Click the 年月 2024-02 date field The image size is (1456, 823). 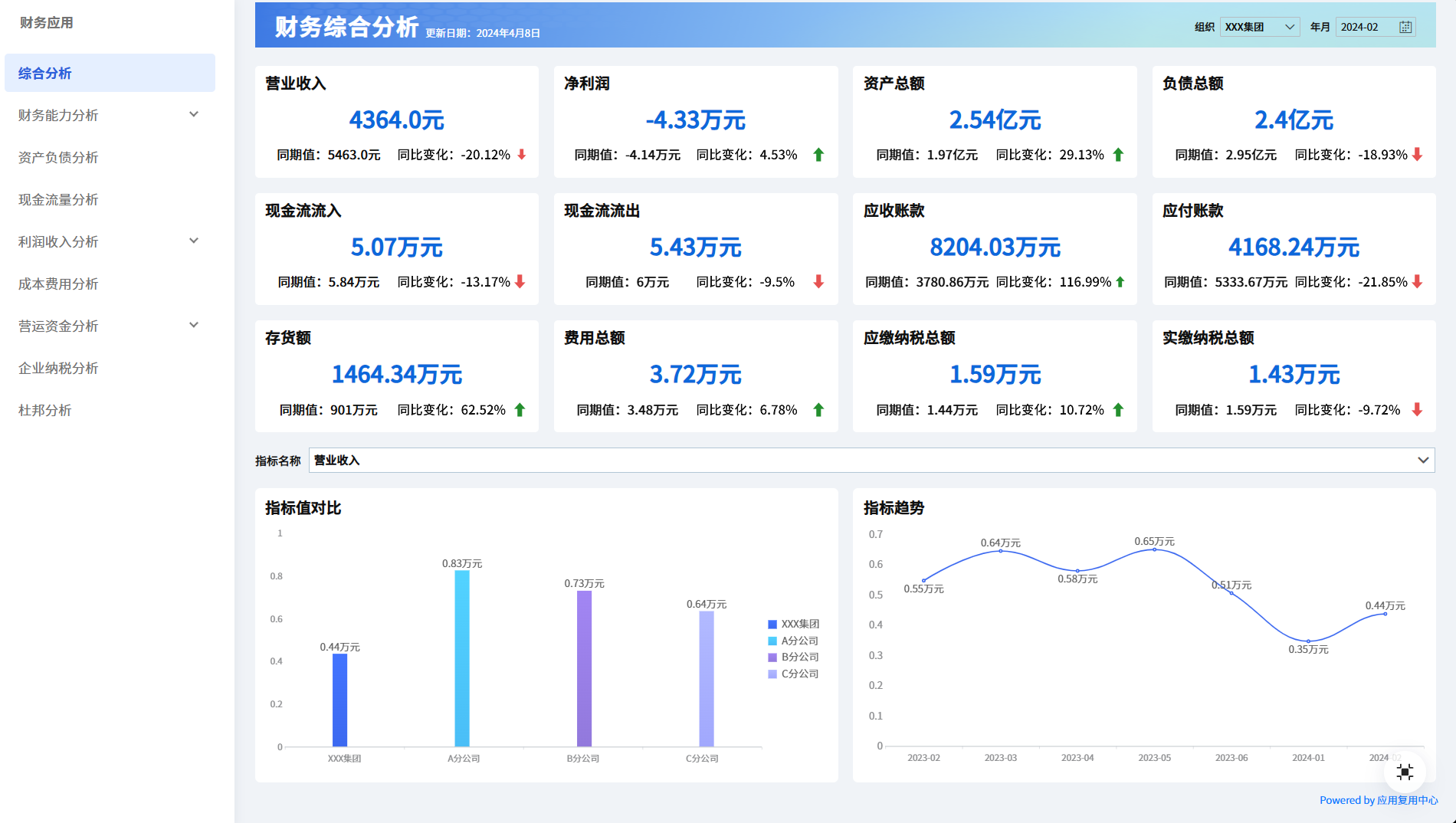pos(1375,27)
